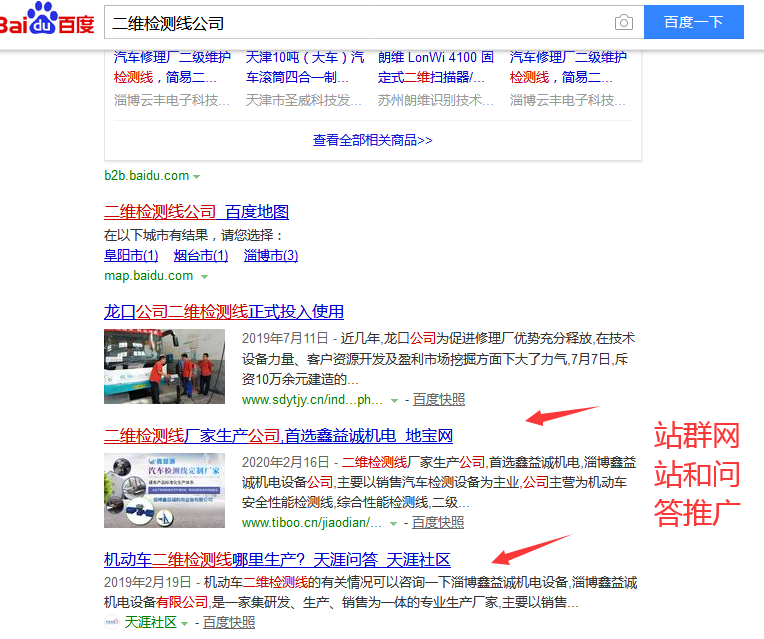The image size is (764, 639).
Task: Open 龙口公司二维检测线正式投入使用 result
Action: 224,311
